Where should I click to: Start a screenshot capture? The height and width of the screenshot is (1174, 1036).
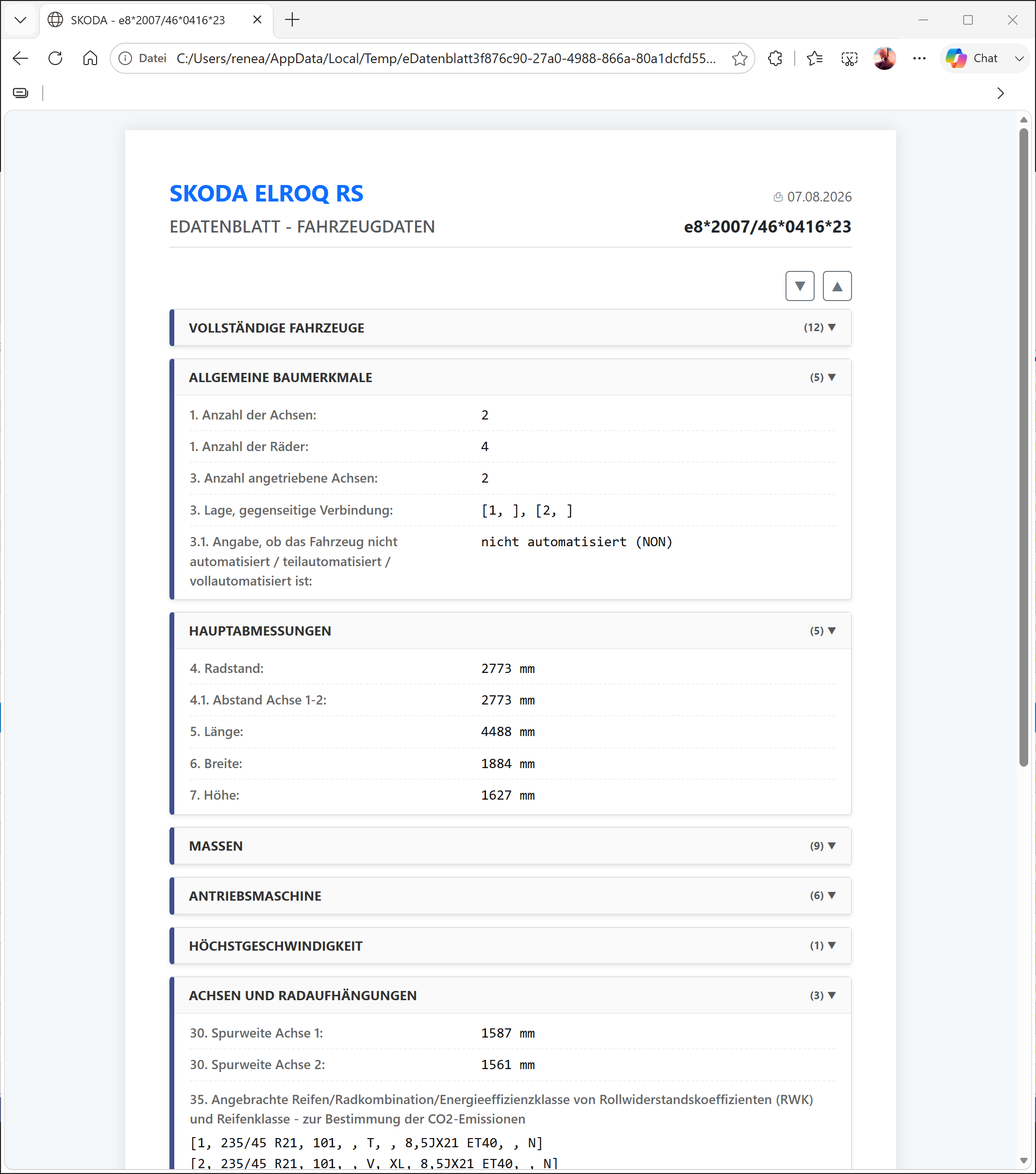pos(850,59)
